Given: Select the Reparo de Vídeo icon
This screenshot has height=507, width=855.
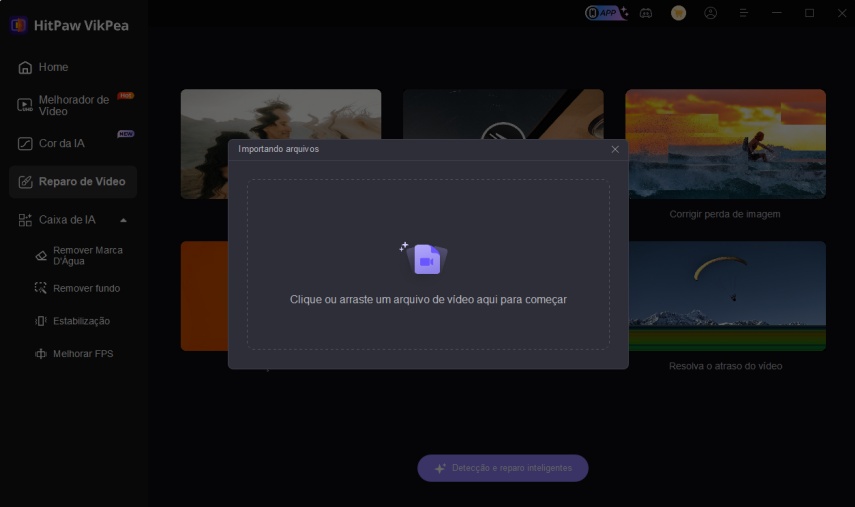Looking at the screenshot, I should click(25, 182).
